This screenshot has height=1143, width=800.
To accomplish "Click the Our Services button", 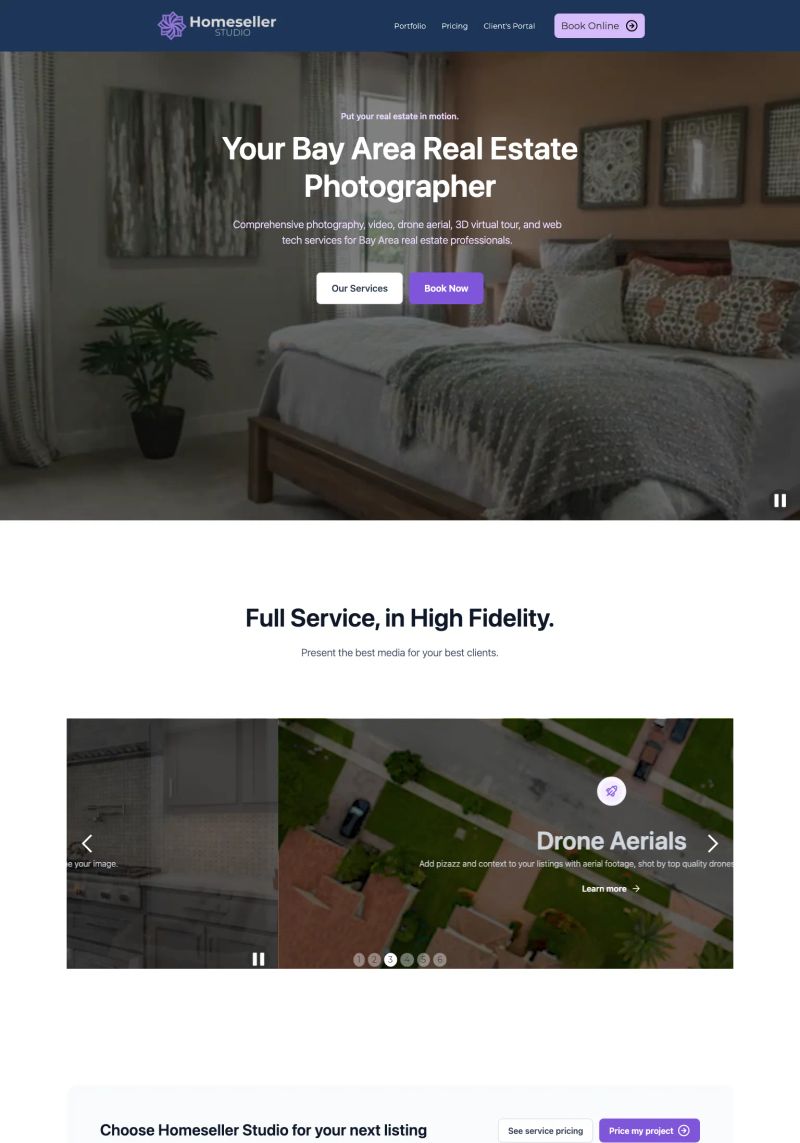I will point(360,289).
